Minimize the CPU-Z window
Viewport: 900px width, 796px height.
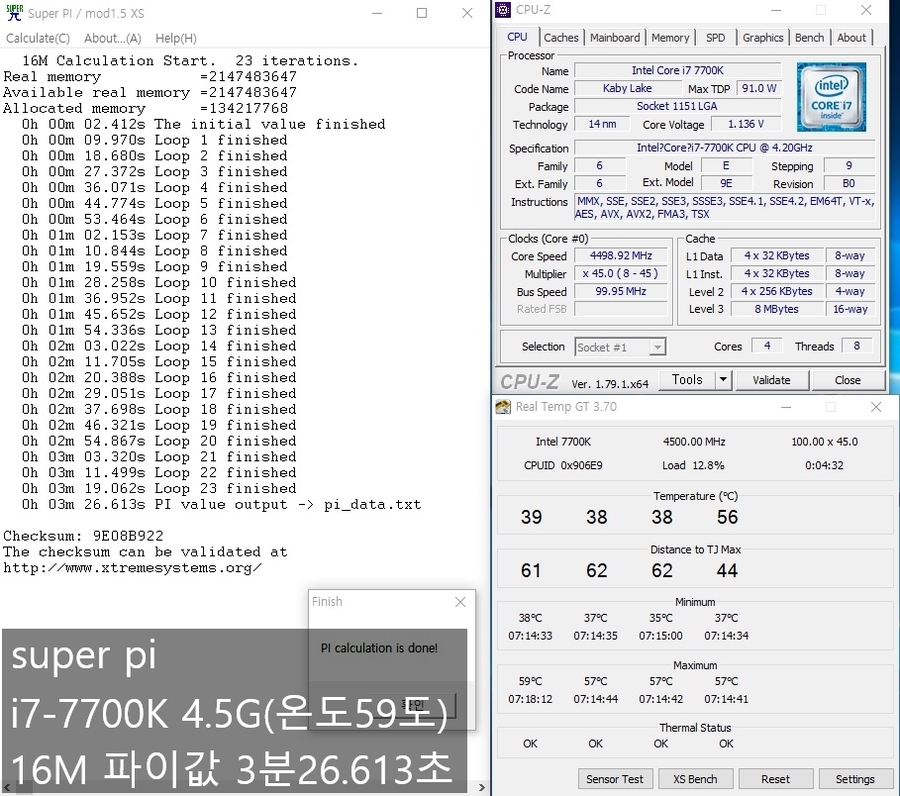click(x=776, y=10)
